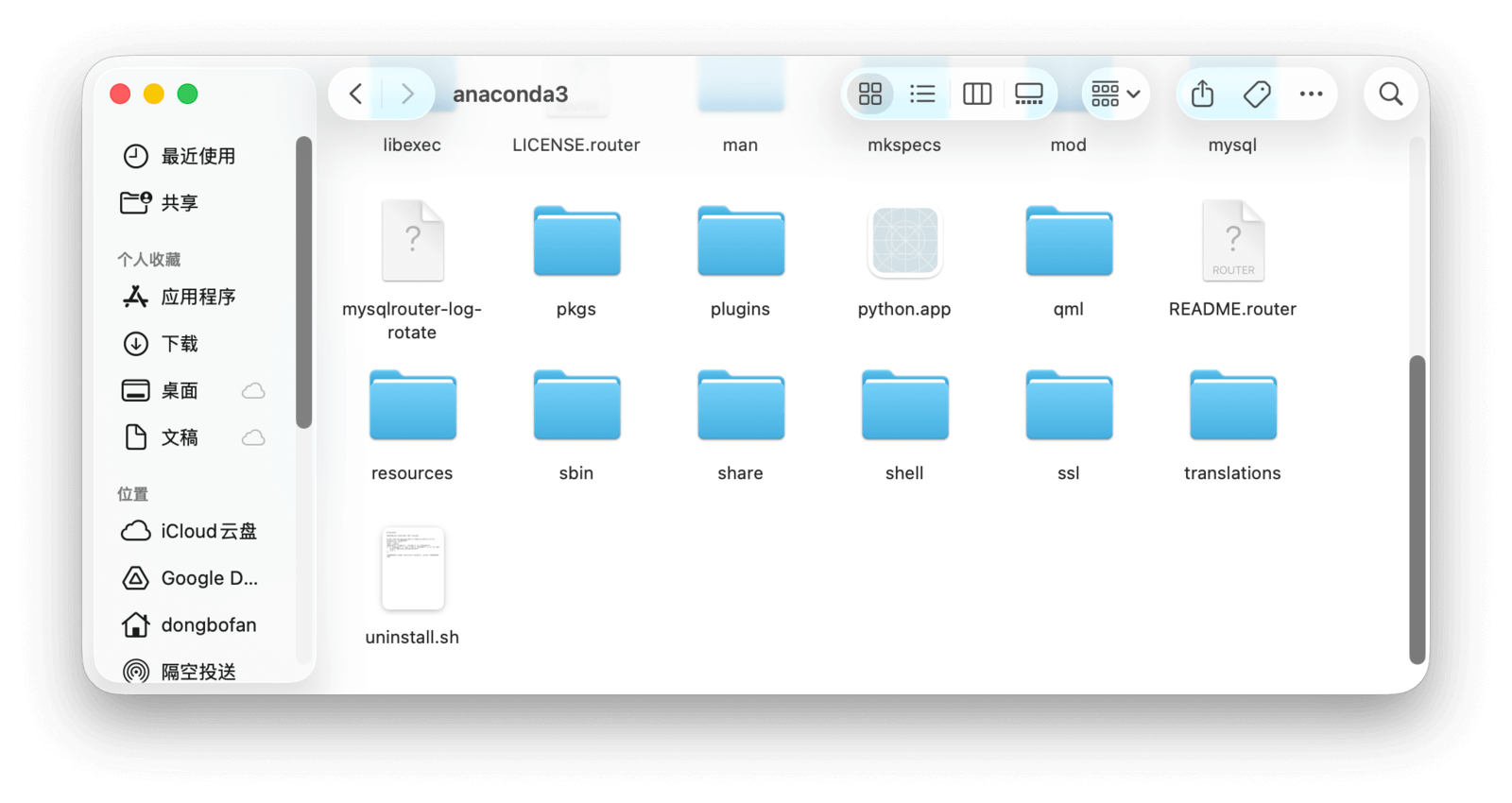
Task: Open the python.app application icon
Action: [904, 242]
